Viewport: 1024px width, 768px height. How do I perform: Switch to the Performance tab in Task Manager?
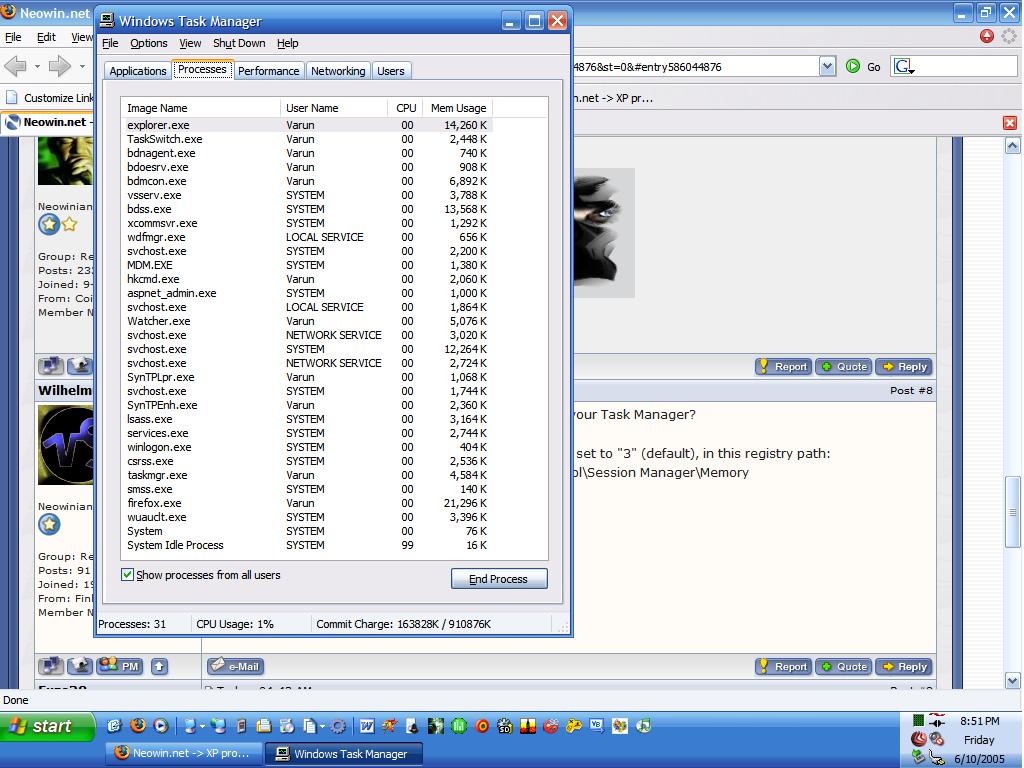point(268,71)
